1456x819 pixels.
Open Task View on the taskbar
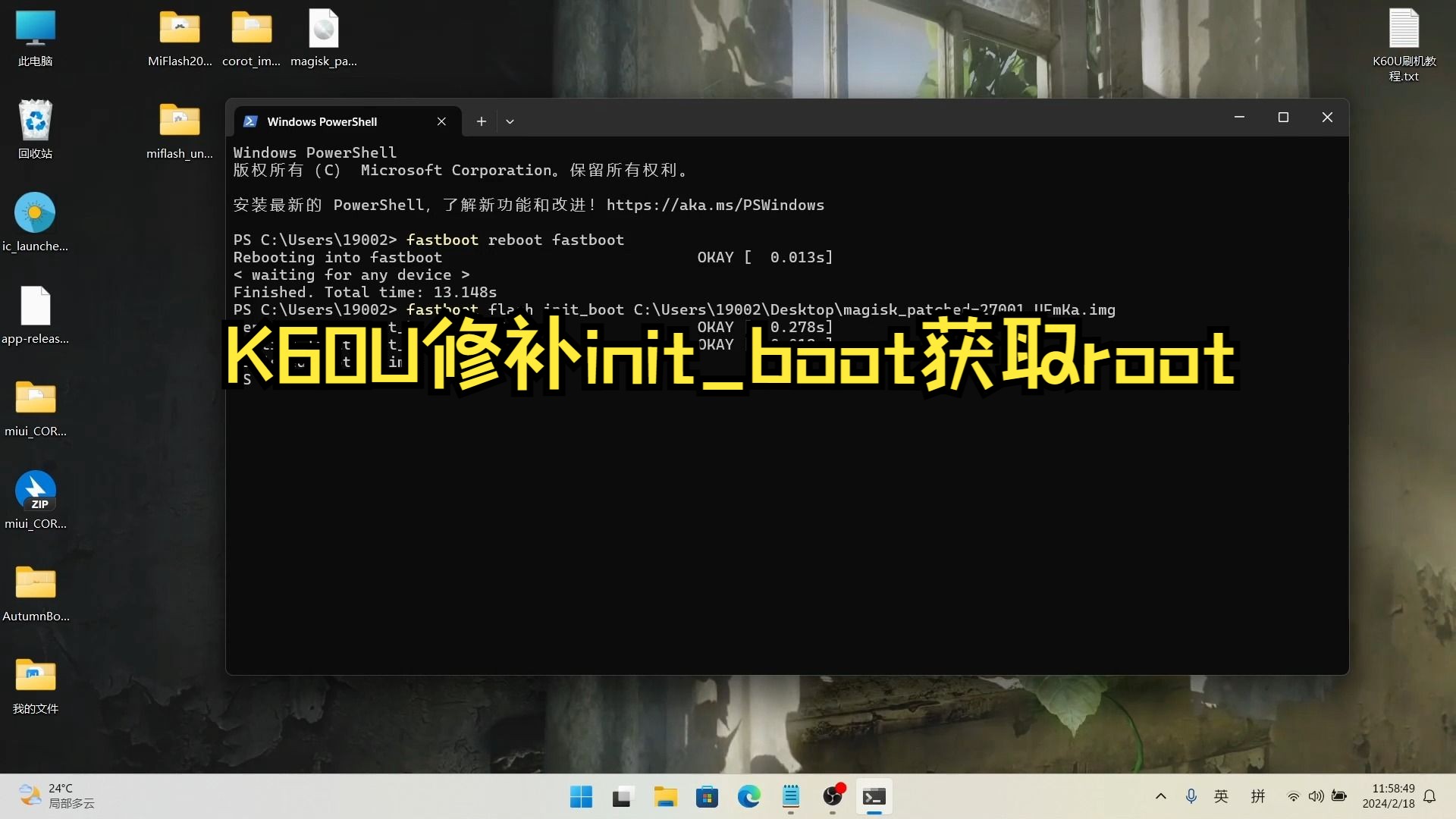pos(622,797)
